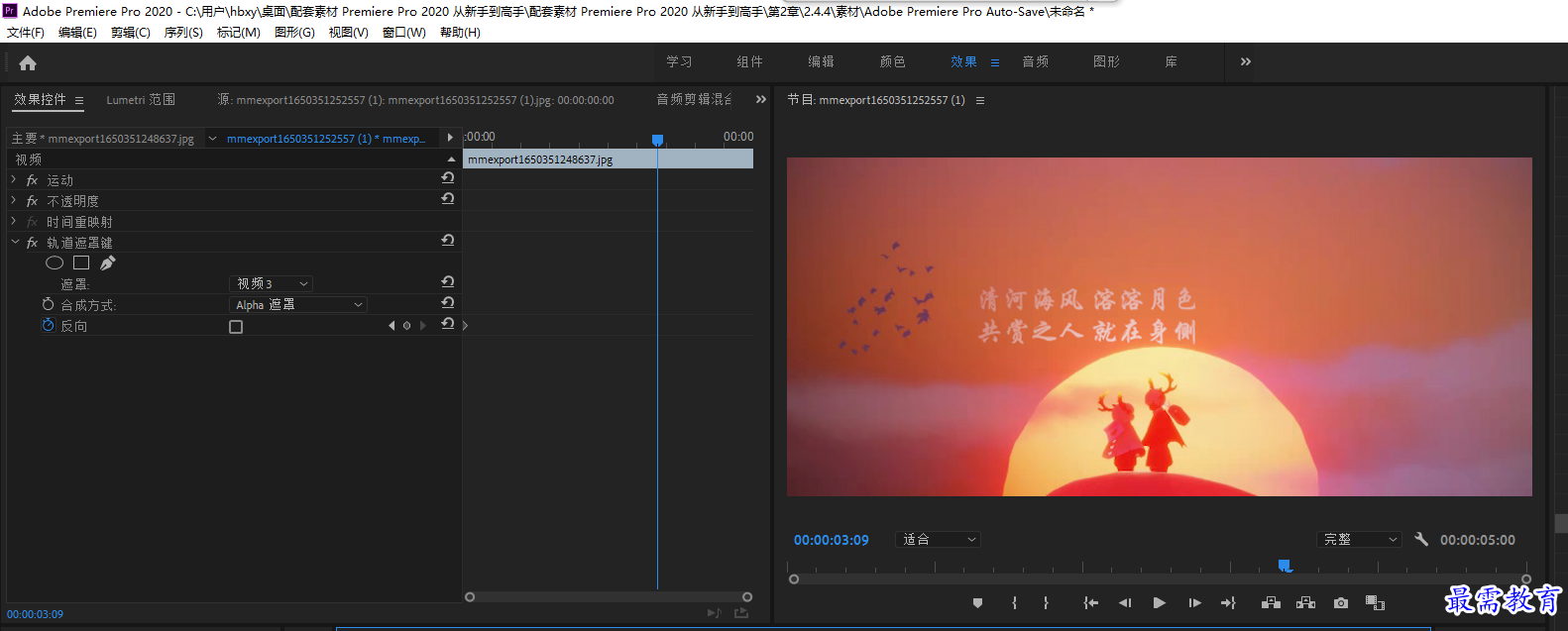Toggle the 不透明度 fx effect
Screen dimensions: 1568x631
pyautogui.click(x=33, y=201)
